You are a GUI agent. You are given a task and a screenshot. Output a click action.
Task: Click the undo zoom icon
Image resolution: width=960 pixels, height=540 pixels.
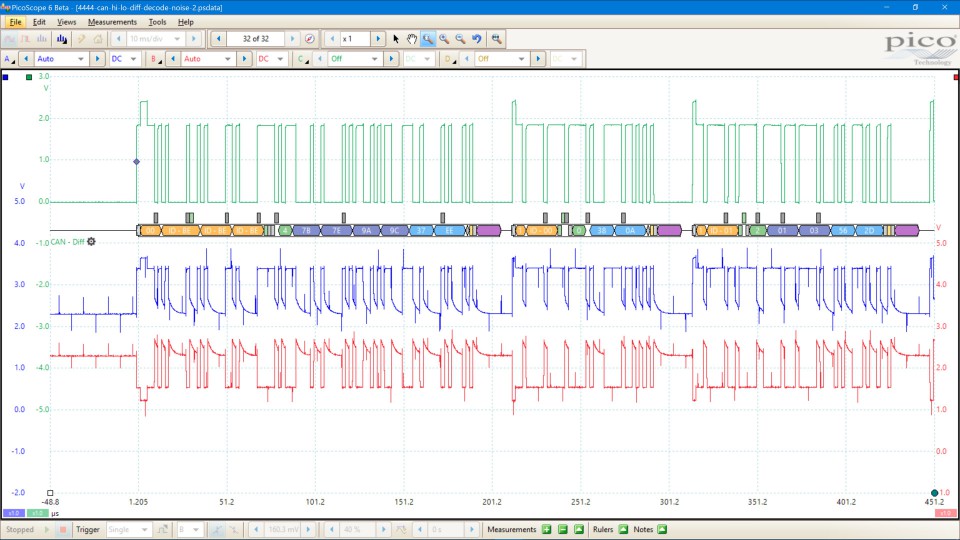[x=477, y=39]
